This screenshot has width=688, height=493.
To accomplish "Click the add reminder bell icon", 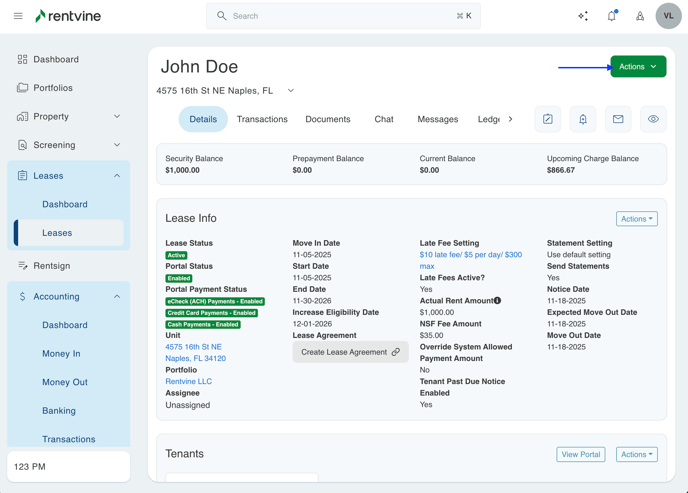I will pos(583,119).
